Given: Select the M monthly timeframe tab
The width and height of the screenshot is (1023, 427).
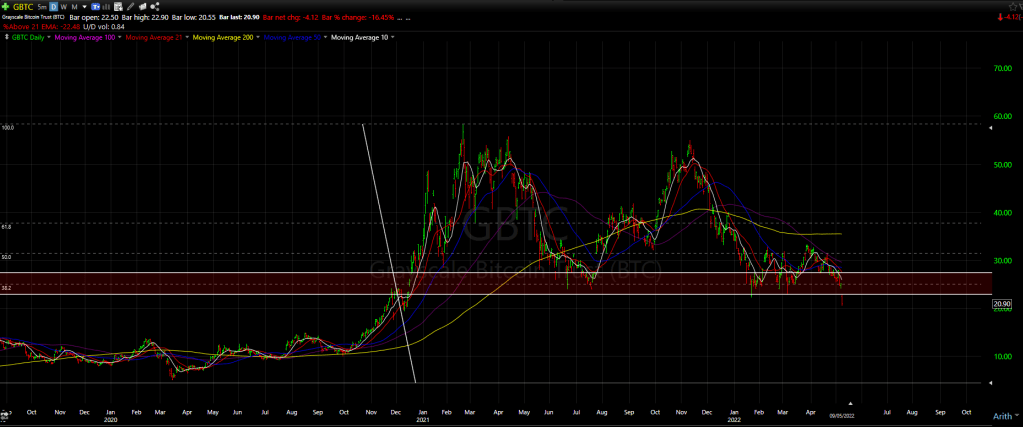Looking at the screenshot, I should click(x=73, y=7).
